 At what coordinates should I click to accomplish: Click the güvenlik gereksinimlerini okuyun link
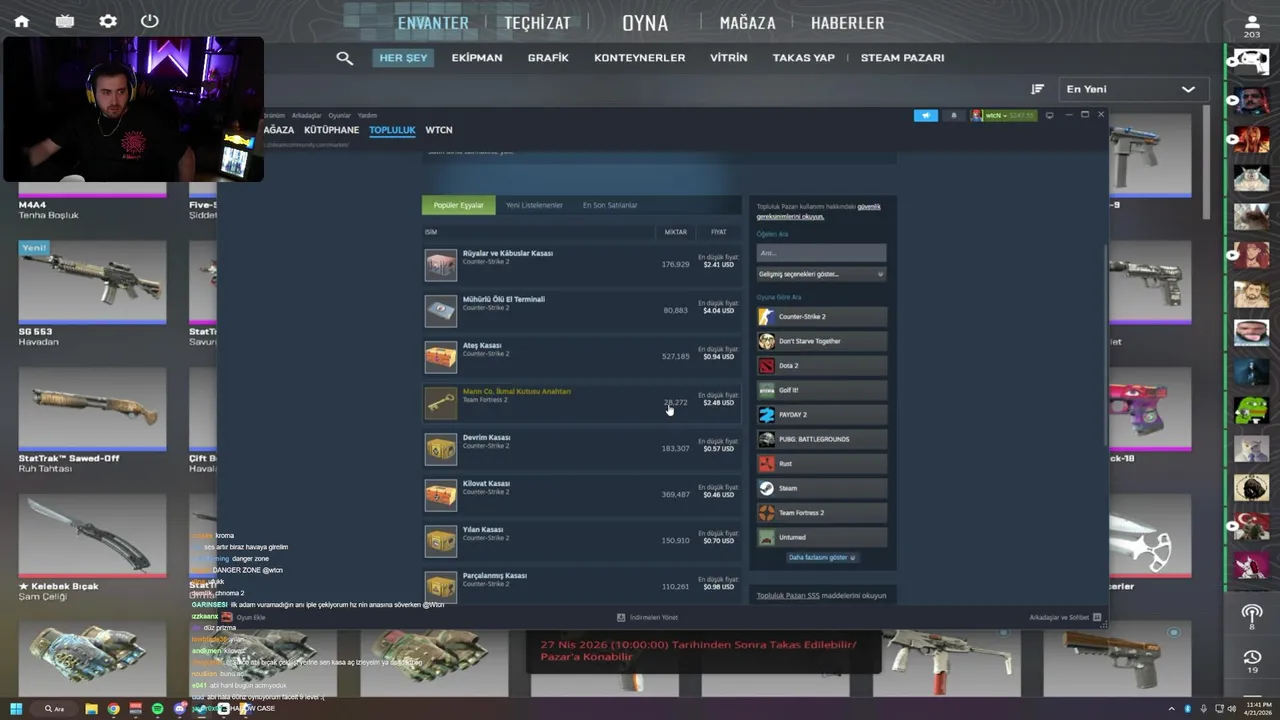tap(818, 211)
